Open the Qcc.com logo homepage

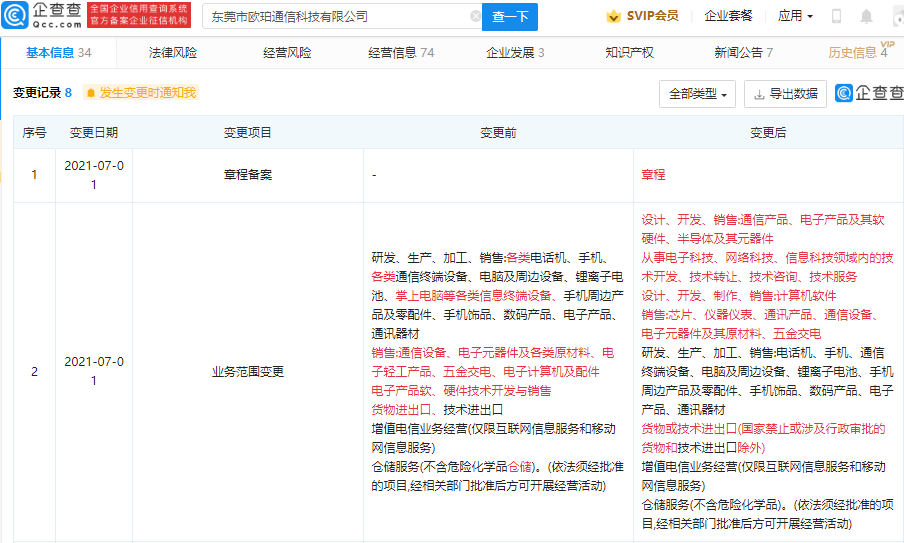point(42,16)
